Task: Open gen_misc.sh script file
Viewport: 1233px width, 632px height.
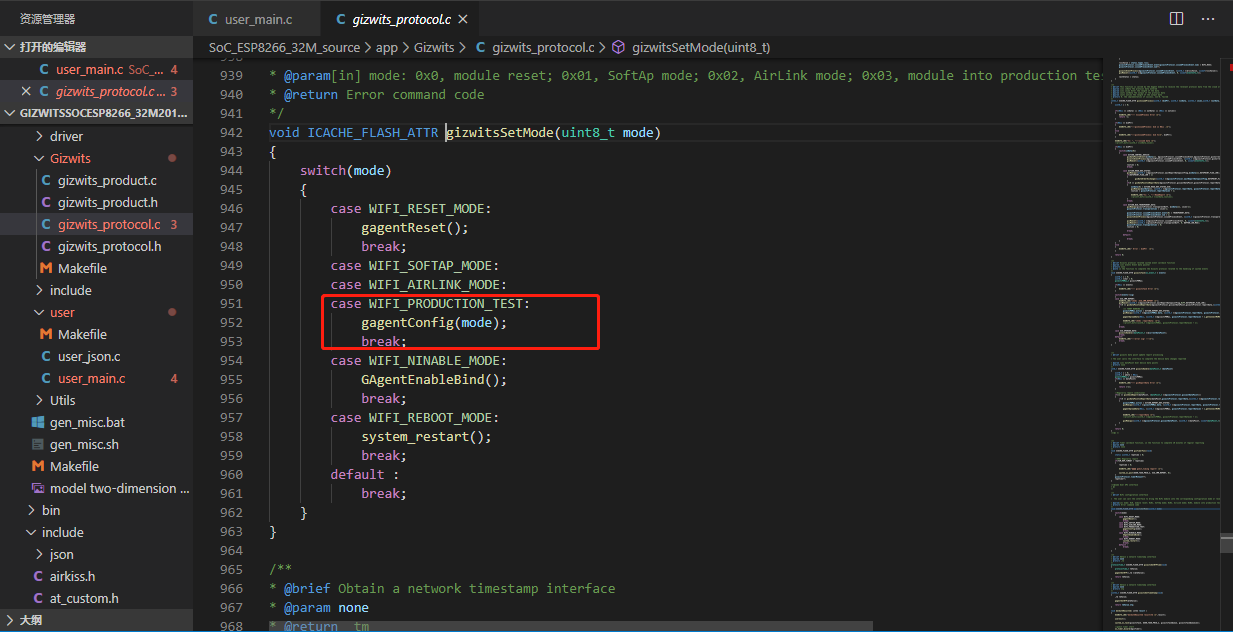Action: [84, 444]
